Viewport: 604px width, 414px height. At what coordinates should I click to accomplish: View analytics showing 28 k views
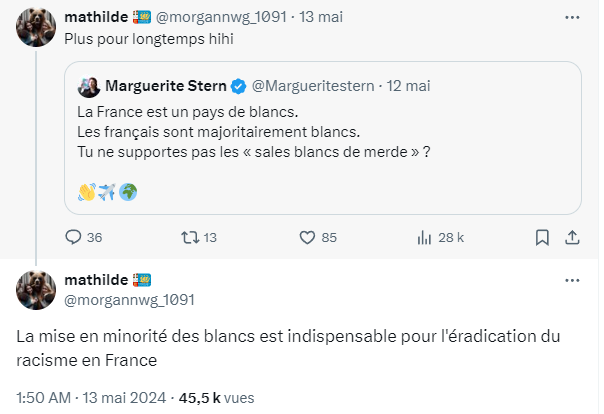pos(424,238)
